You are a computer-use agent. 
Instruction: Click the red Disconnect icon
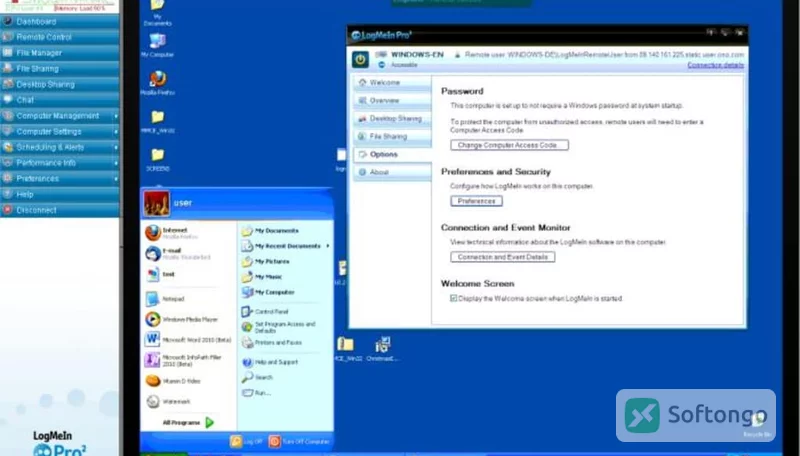[7, 210]
